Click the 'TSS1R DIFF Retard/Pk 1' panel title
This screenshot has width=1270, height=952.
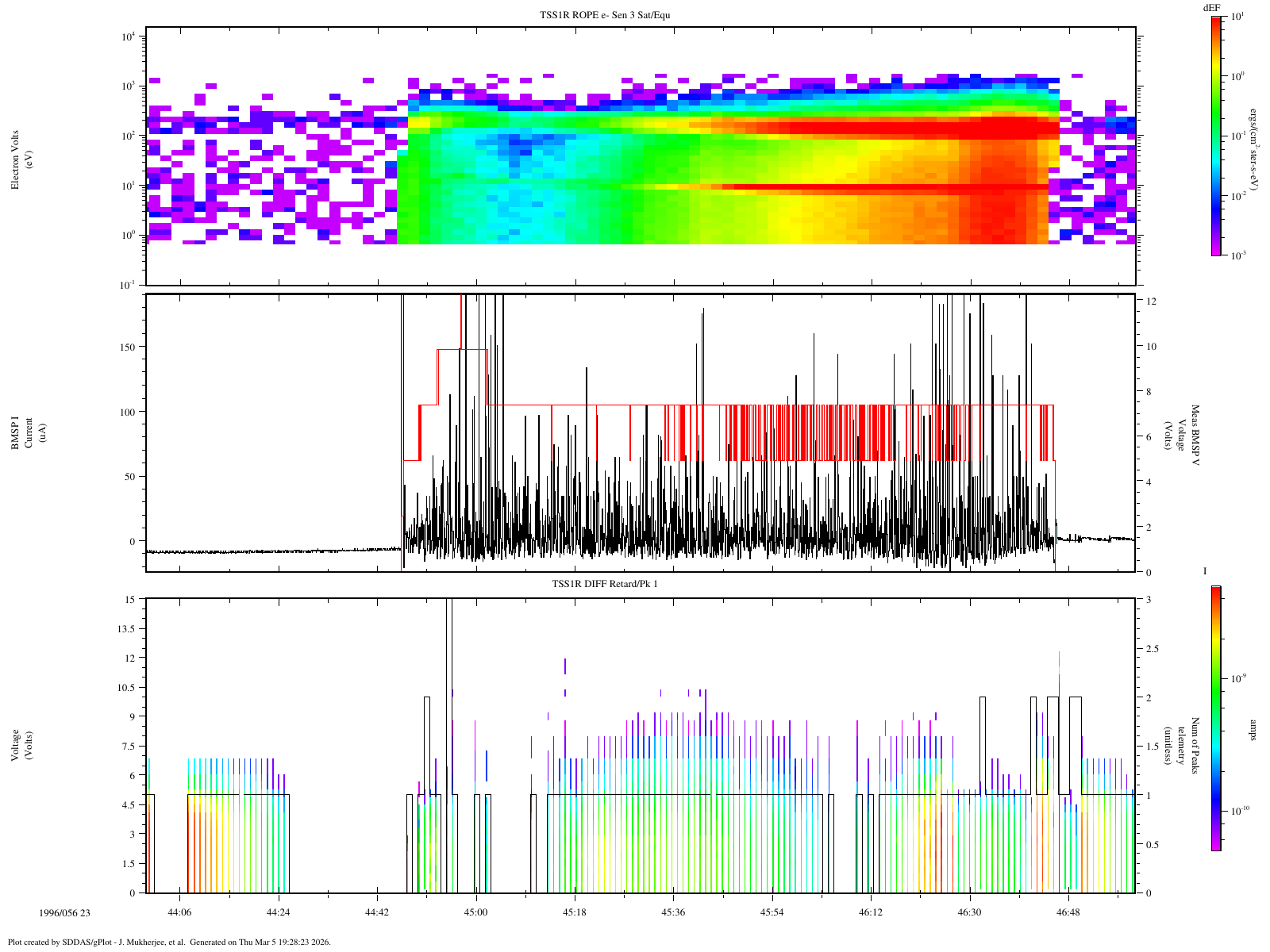[606, 584]
